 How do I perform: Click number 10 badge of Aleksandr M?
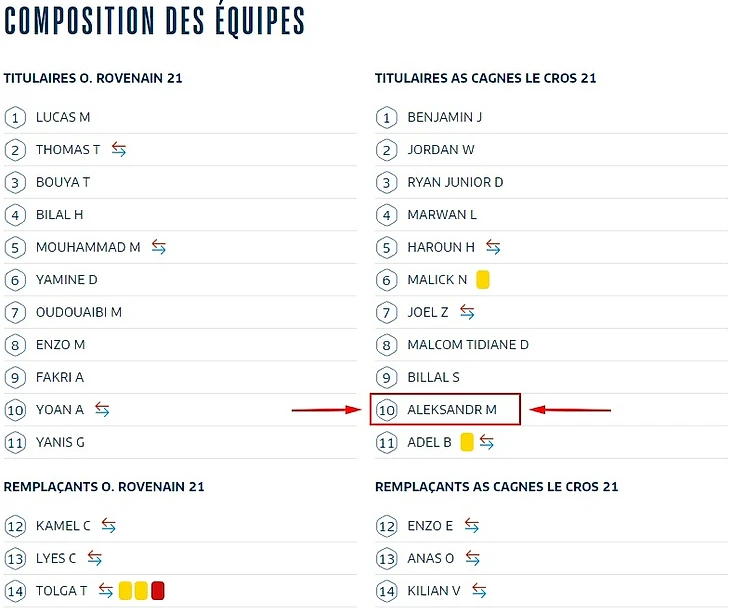[386, 409]
